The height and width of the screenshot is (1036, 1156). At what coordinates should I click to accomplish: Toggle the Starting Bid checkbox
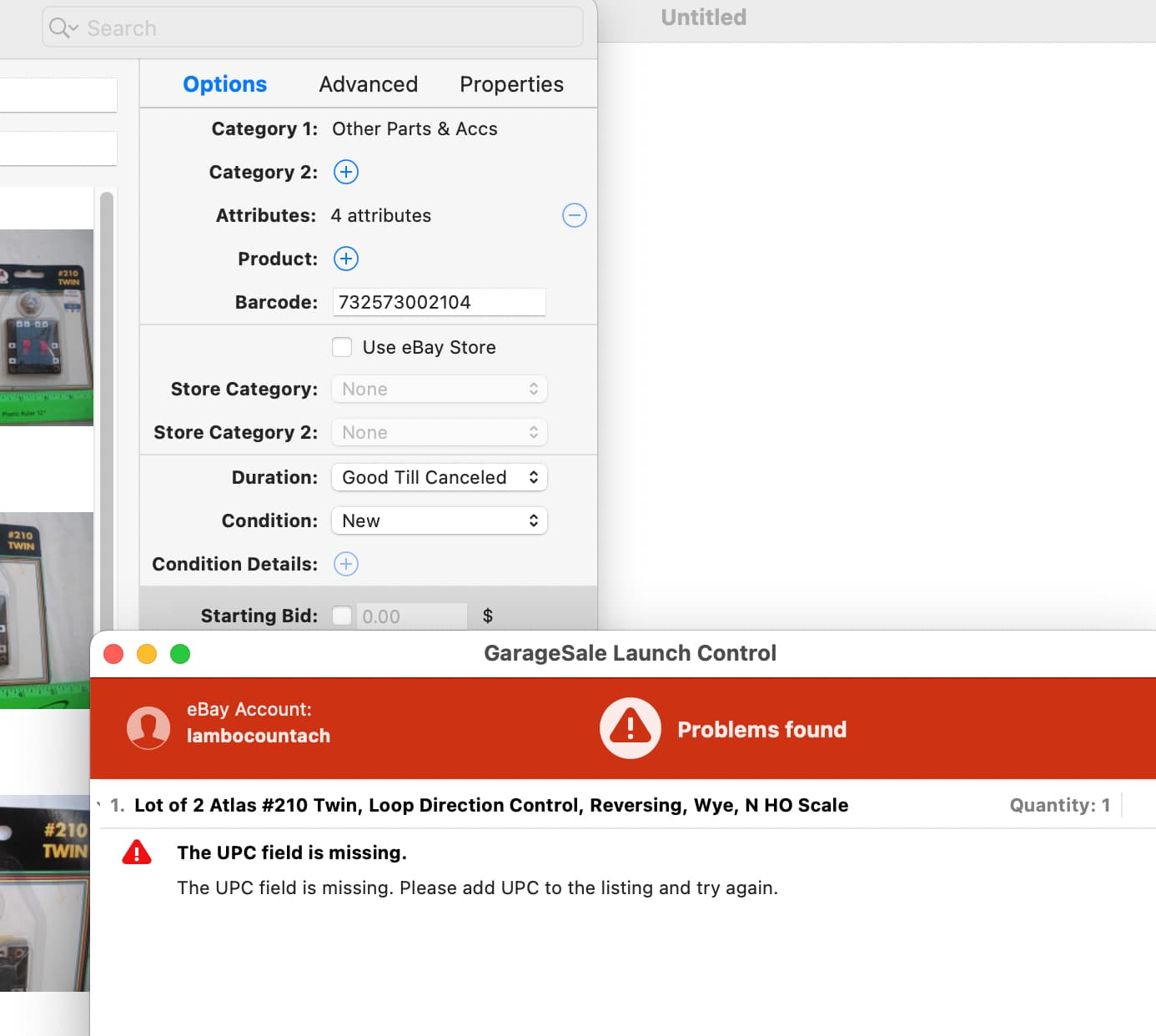pos(342,616)
